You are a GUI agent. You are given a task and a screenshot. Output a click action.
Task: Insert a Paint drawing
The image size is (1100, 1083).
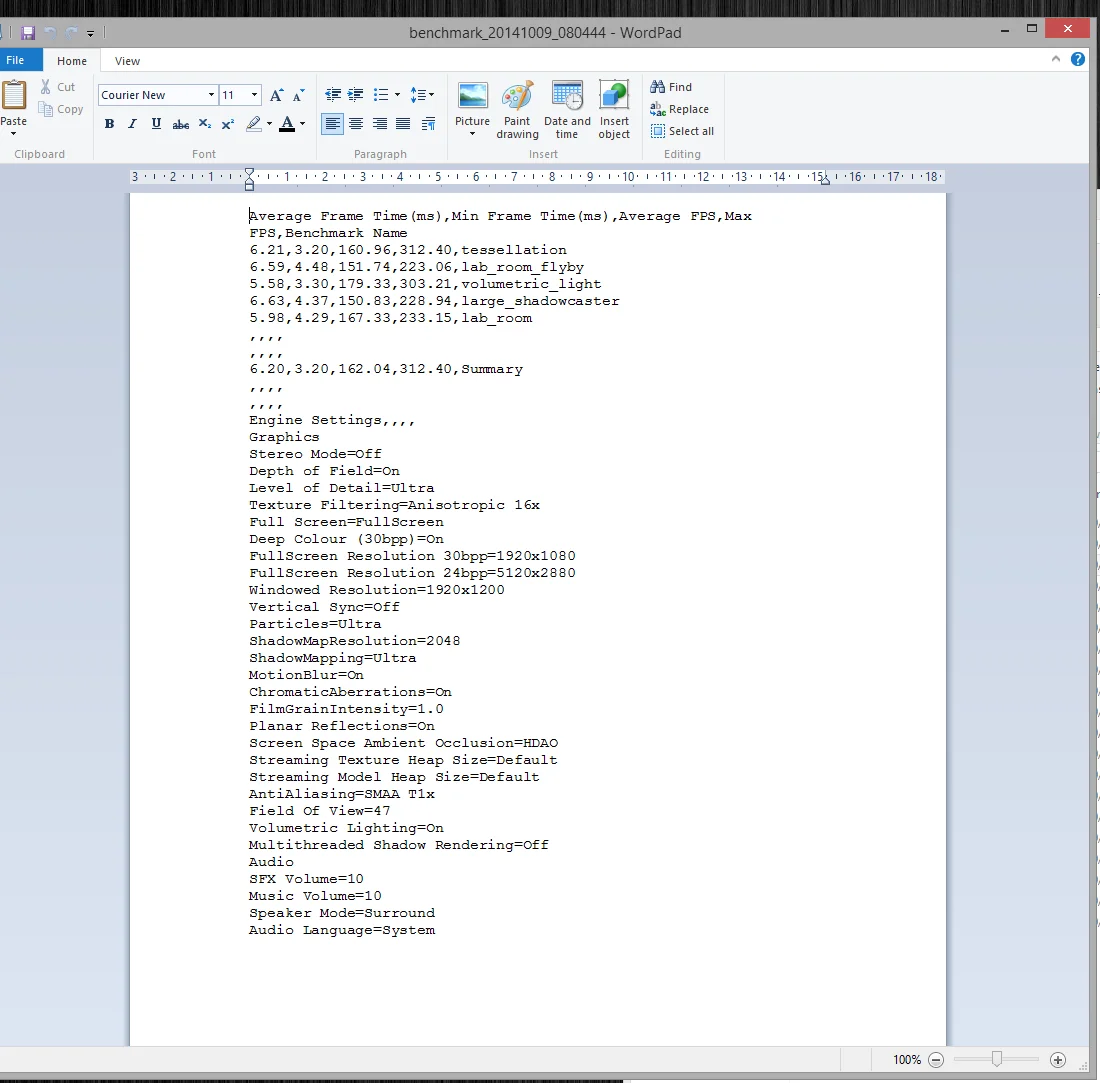(517, 109)
